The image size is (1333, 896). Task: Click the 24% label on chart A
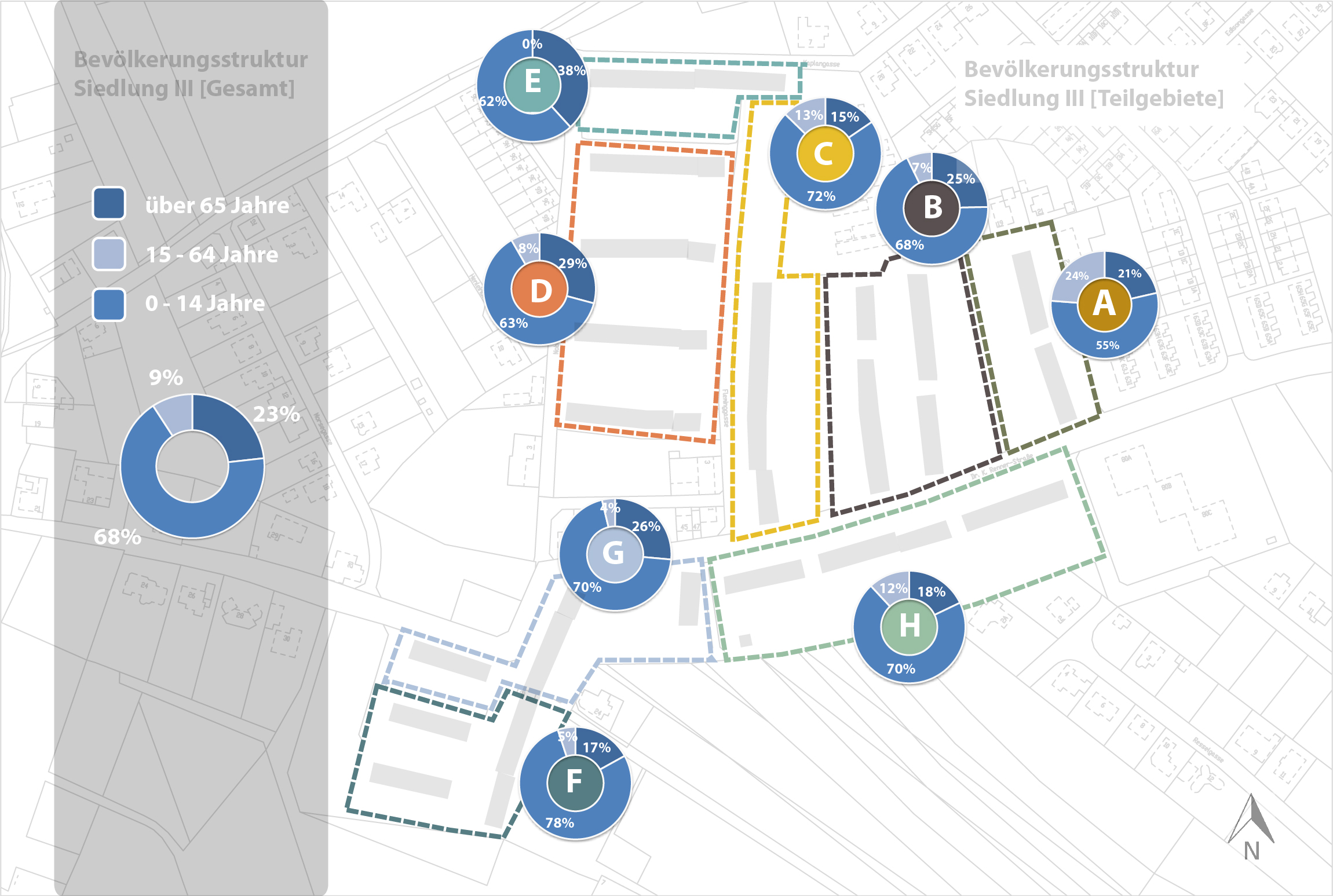click(x=1077, y=276)
